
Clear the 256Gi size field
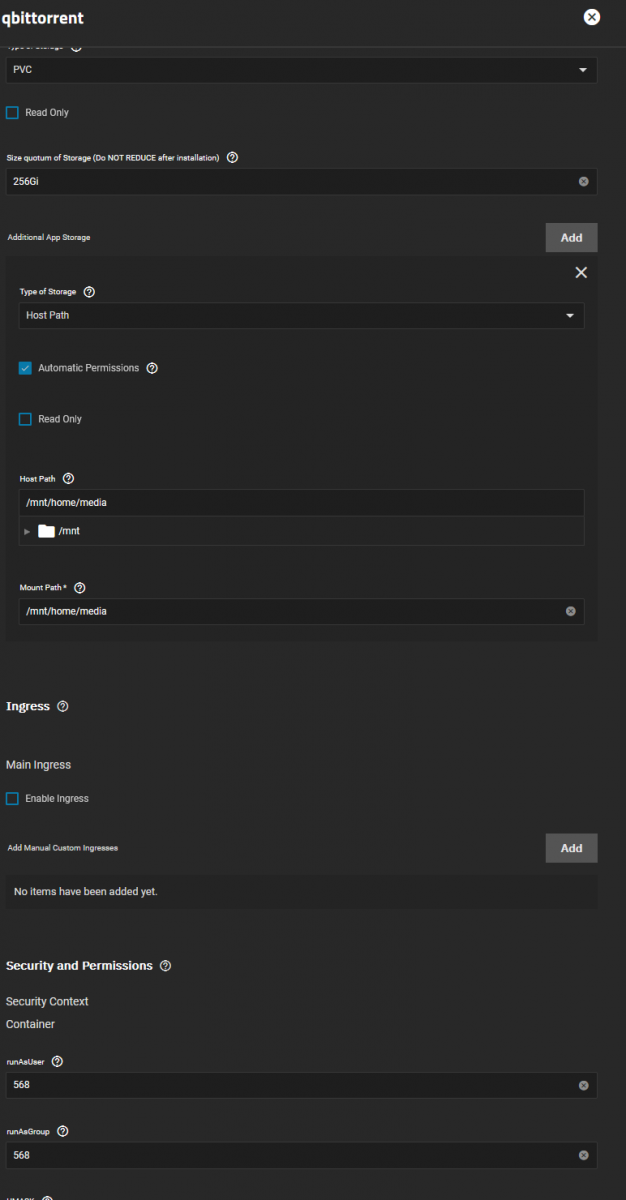pyautogui.click(x=584, y=182)
